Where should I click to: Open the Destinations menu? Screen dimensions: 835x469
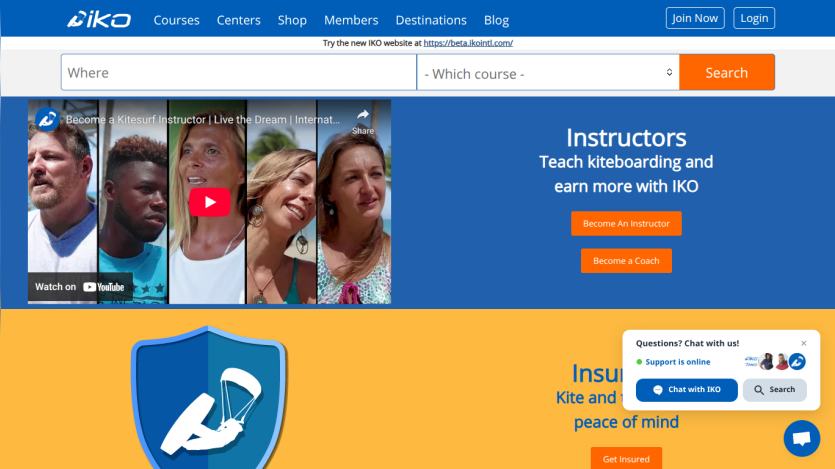[x=431, y=20]
